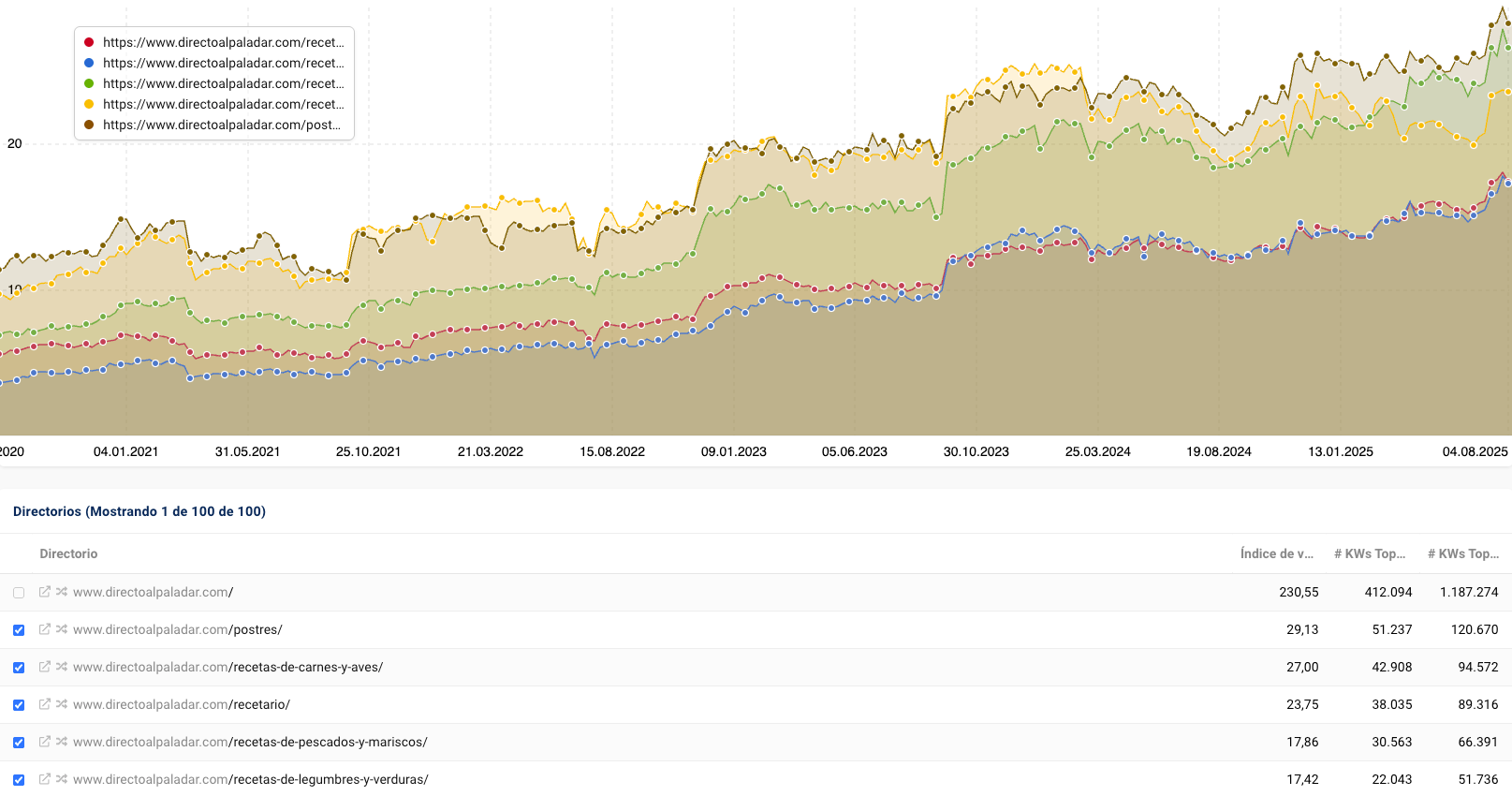The image size is (1512, 796).
Task: Toggle the green legend series in chart
Action: (223, 83)
